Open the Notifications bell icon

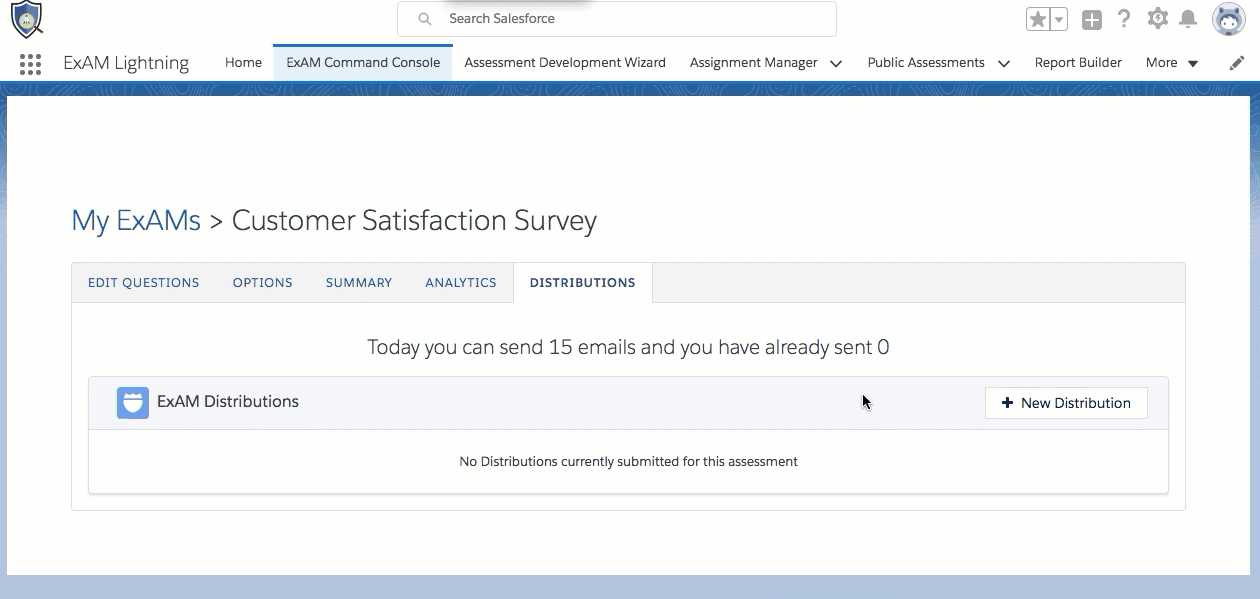pyautogui.click(x=1188, y=19)
